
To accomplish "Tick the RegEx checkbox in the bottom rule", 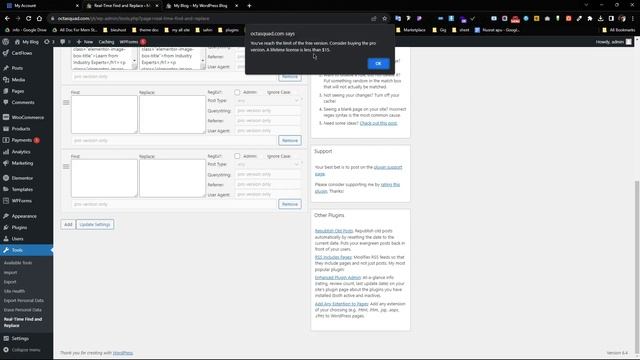I will (237, 156).
